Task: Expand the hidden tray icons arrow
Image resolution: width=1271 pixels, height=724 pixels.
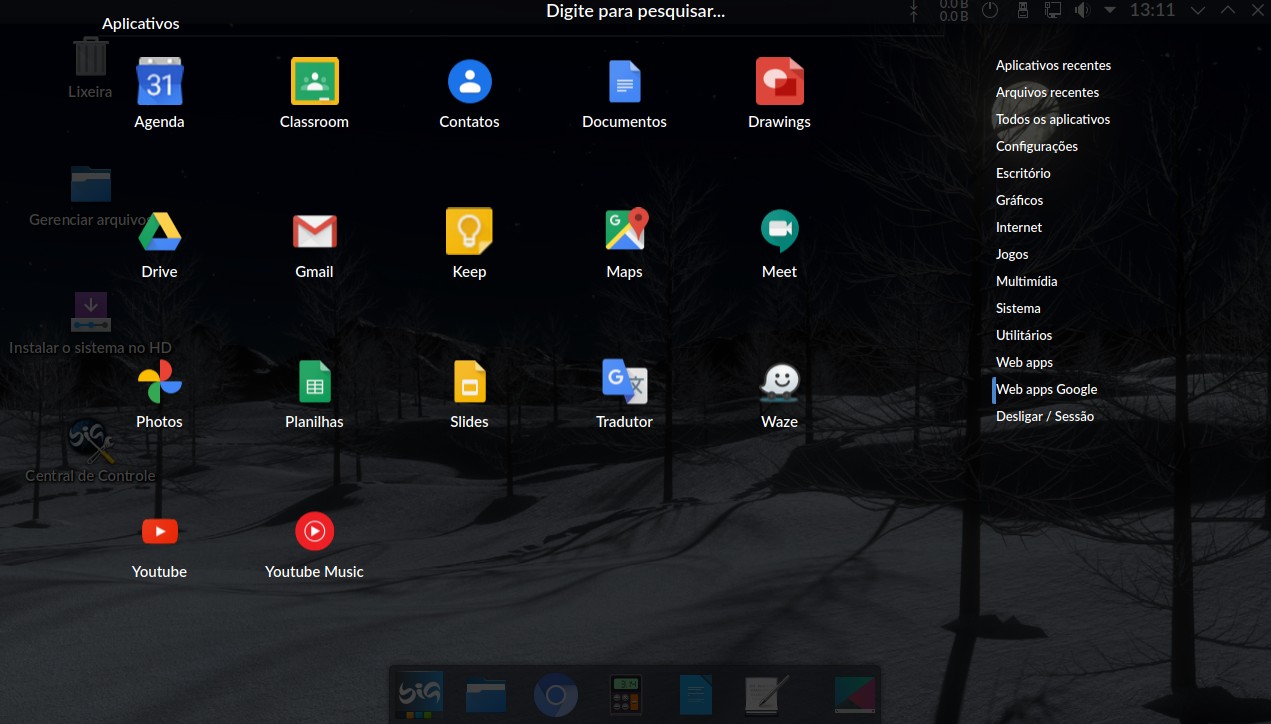Action: click(1110, 10)
